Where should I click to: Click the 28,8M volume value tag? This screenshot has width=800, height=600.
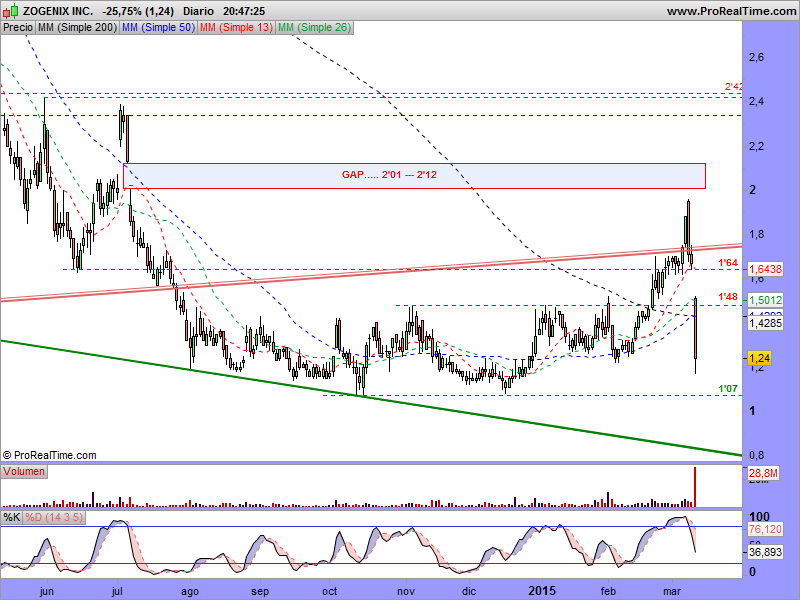[763, 473]
